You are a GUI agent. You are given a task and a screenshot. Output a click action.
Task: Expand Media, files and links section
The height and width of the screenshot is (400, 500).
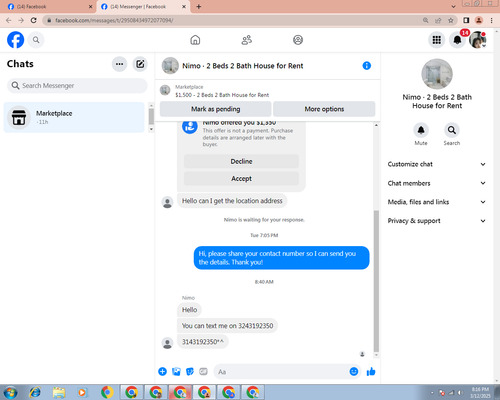(437, 202)
